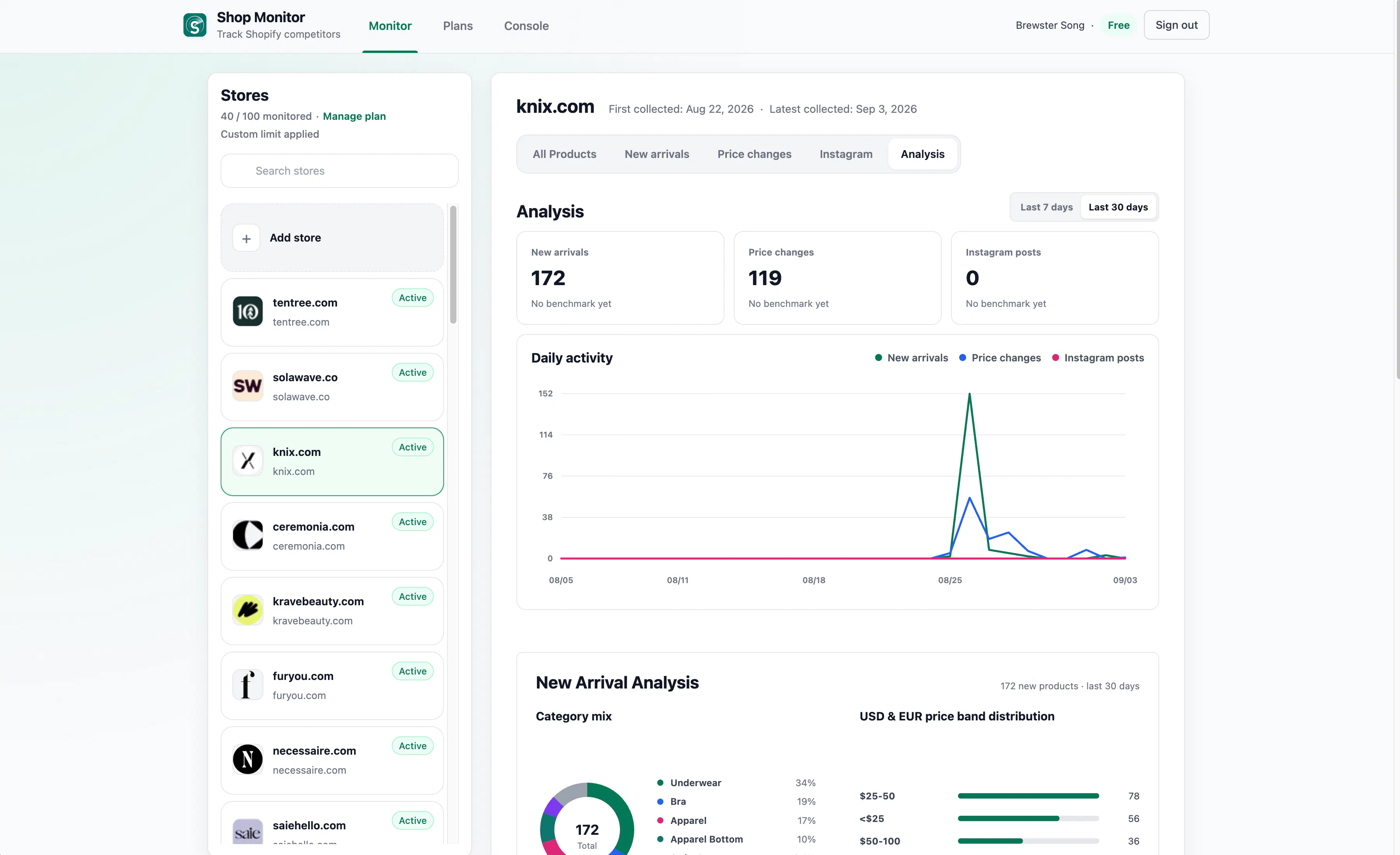Click the $25-50 price band bar
Image resolution: width=1400 pixels, height=855 pixels.
(x=1028, y=797)
